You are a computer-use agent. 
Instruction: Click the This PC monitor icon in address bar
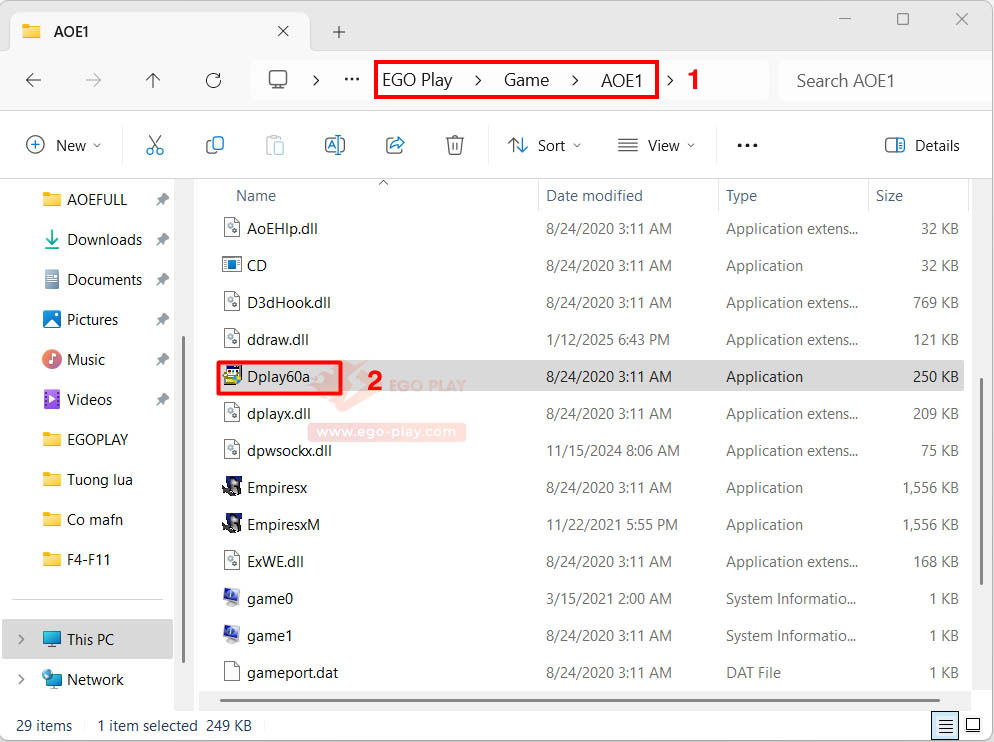(x=278, y=80)
